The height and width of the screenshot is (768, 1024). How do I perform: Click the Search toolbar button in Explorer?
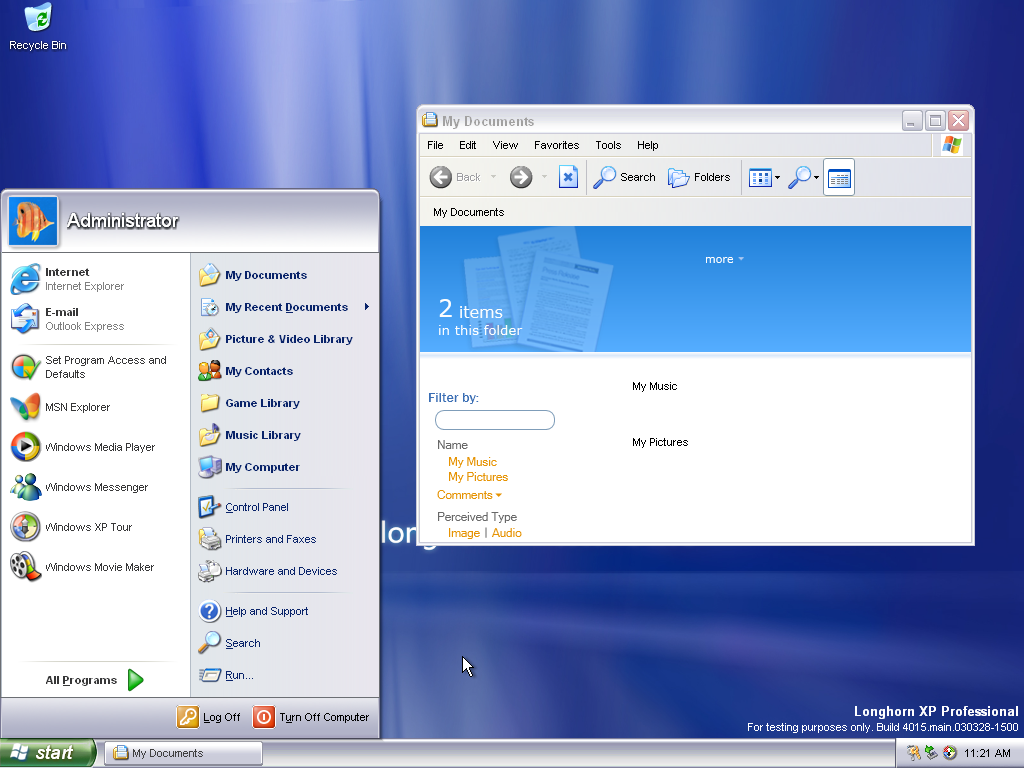coord(625,177)
